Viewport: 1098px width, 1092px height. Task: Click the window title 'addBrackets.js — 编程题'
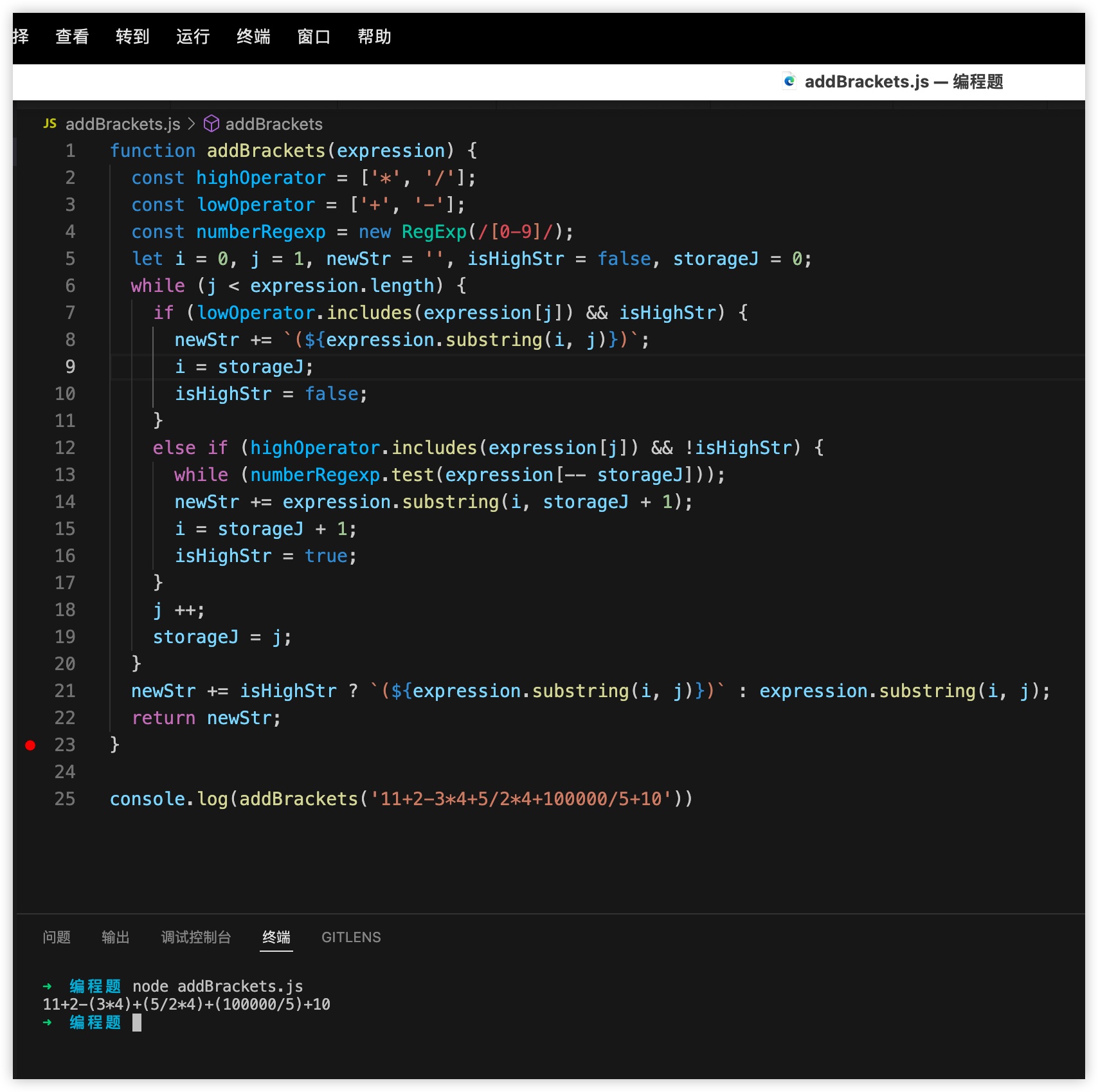[904, 81]
